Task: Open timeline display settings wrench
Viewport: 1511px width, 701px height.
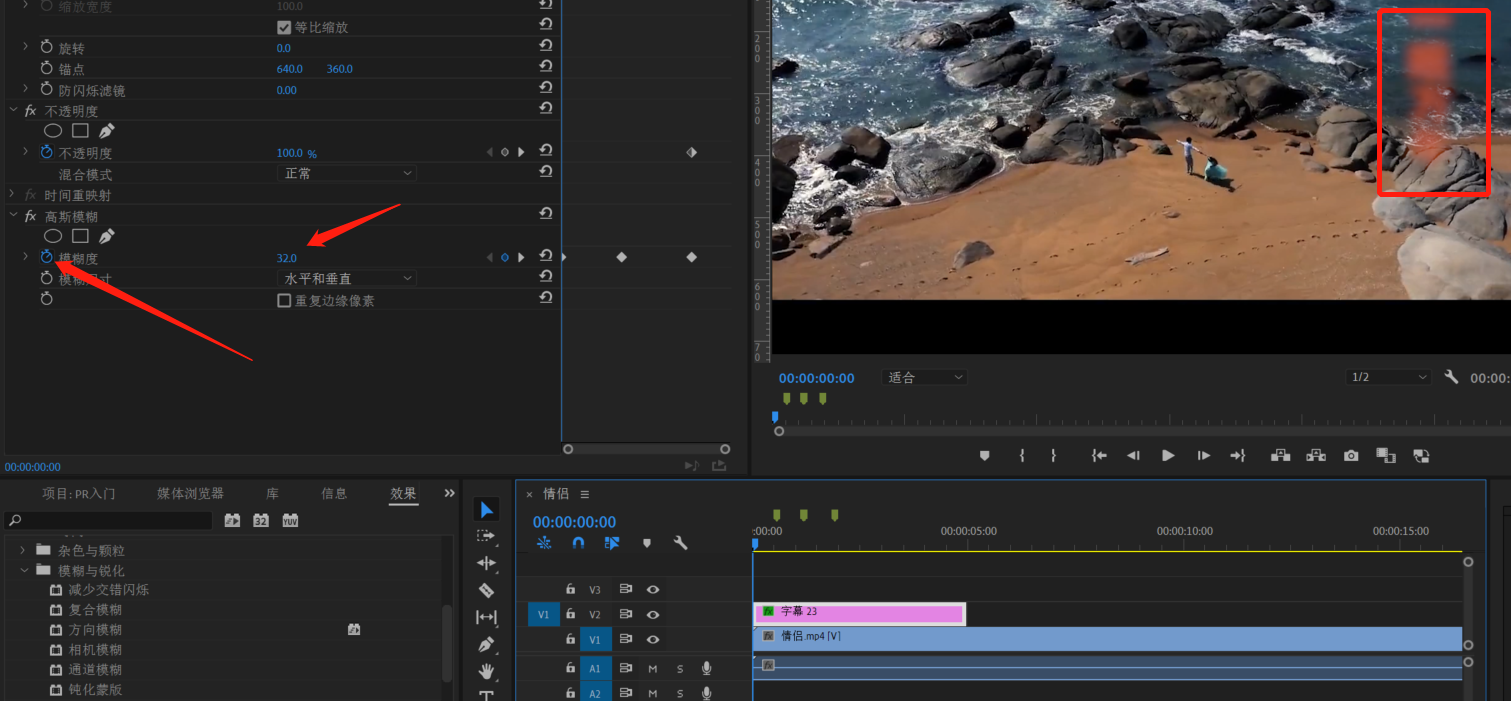Action: (680, 543)
